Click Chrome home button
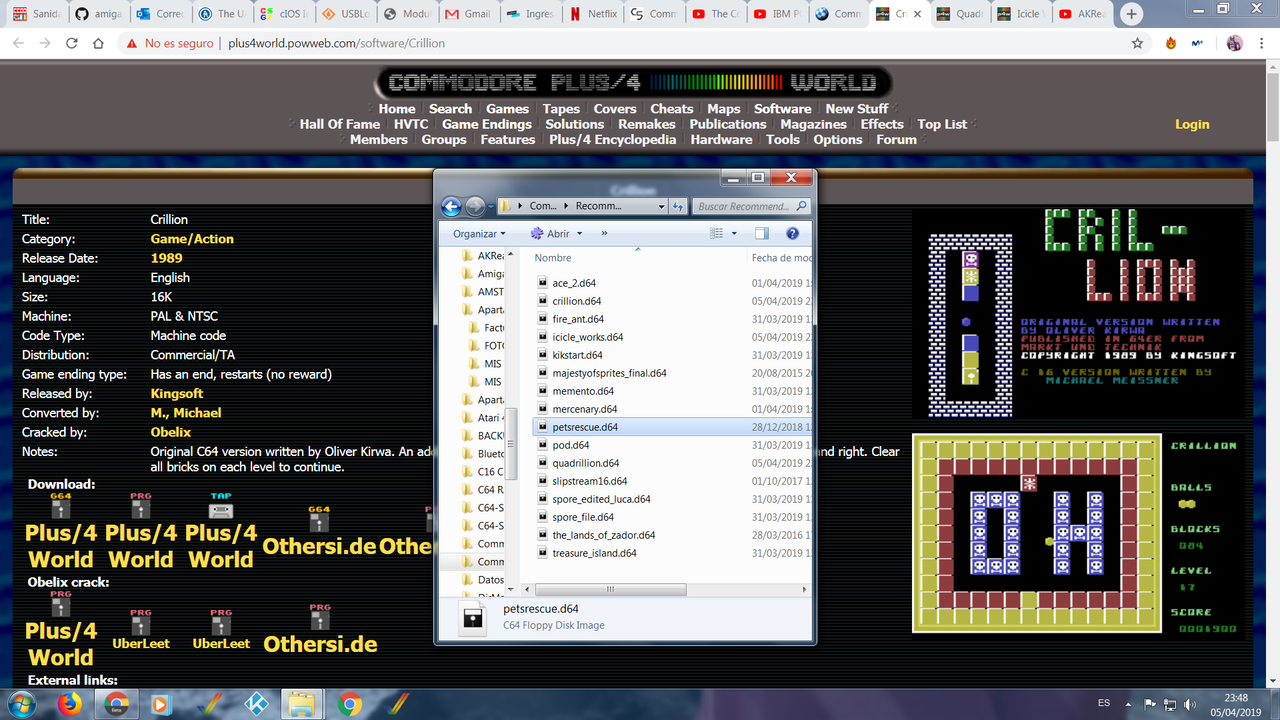The image size is (1280, 720). (x=98, y=43)
